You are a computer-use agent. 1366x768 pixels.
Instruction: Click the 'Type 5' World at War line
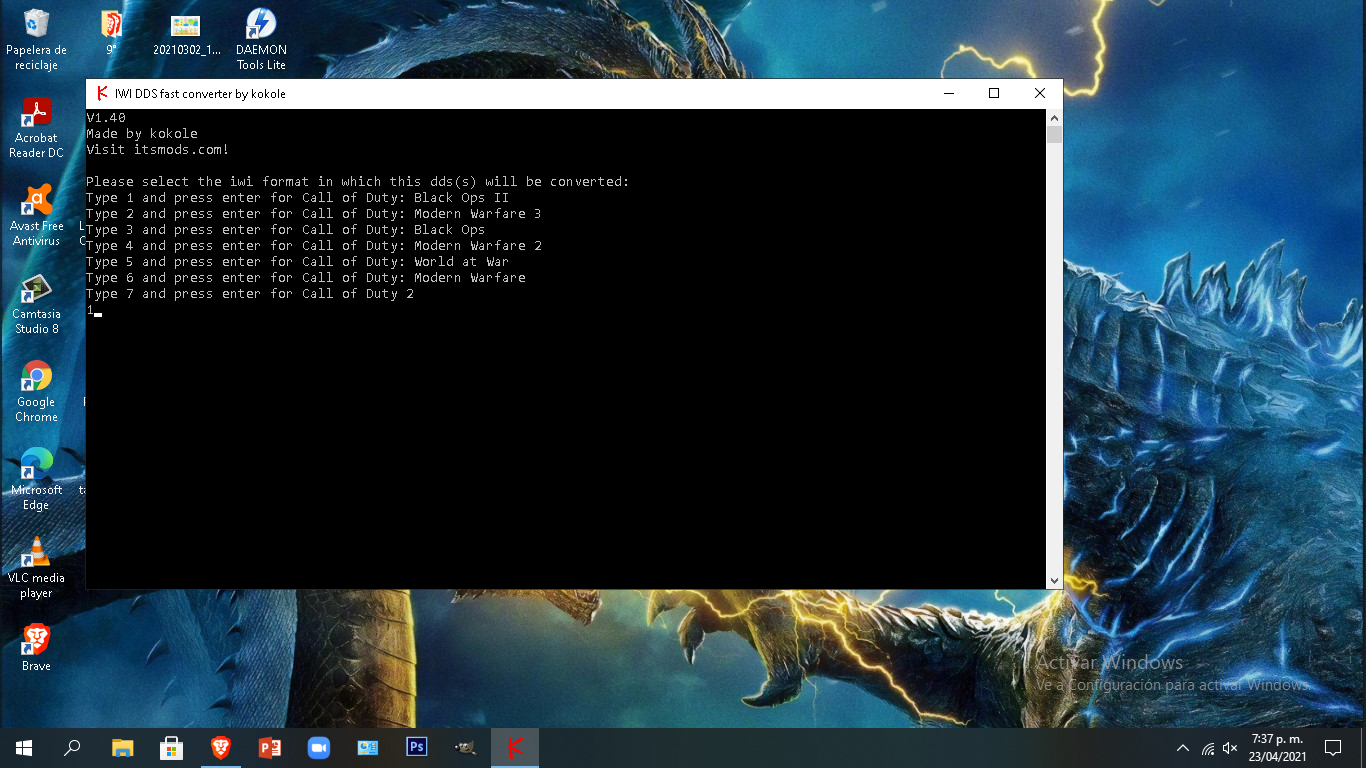(x=298, y=262)
